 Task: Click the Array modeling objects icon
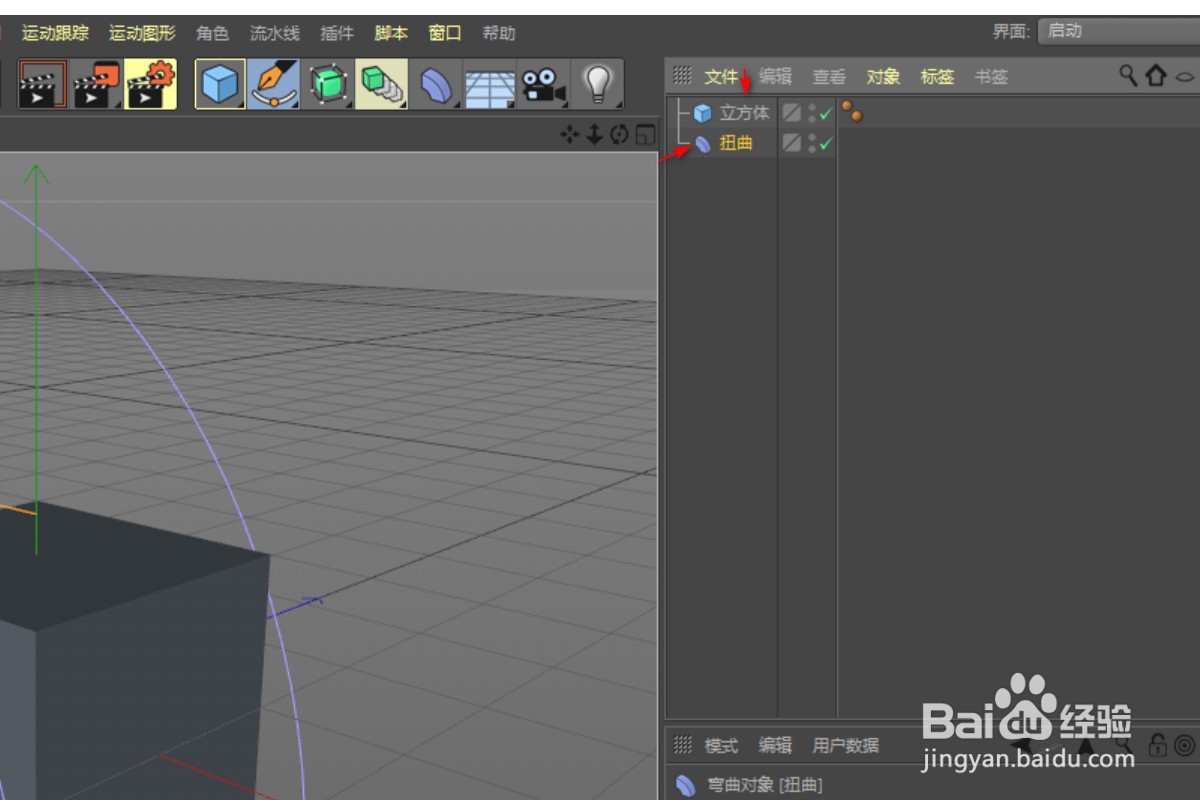[x=381, y=84]
